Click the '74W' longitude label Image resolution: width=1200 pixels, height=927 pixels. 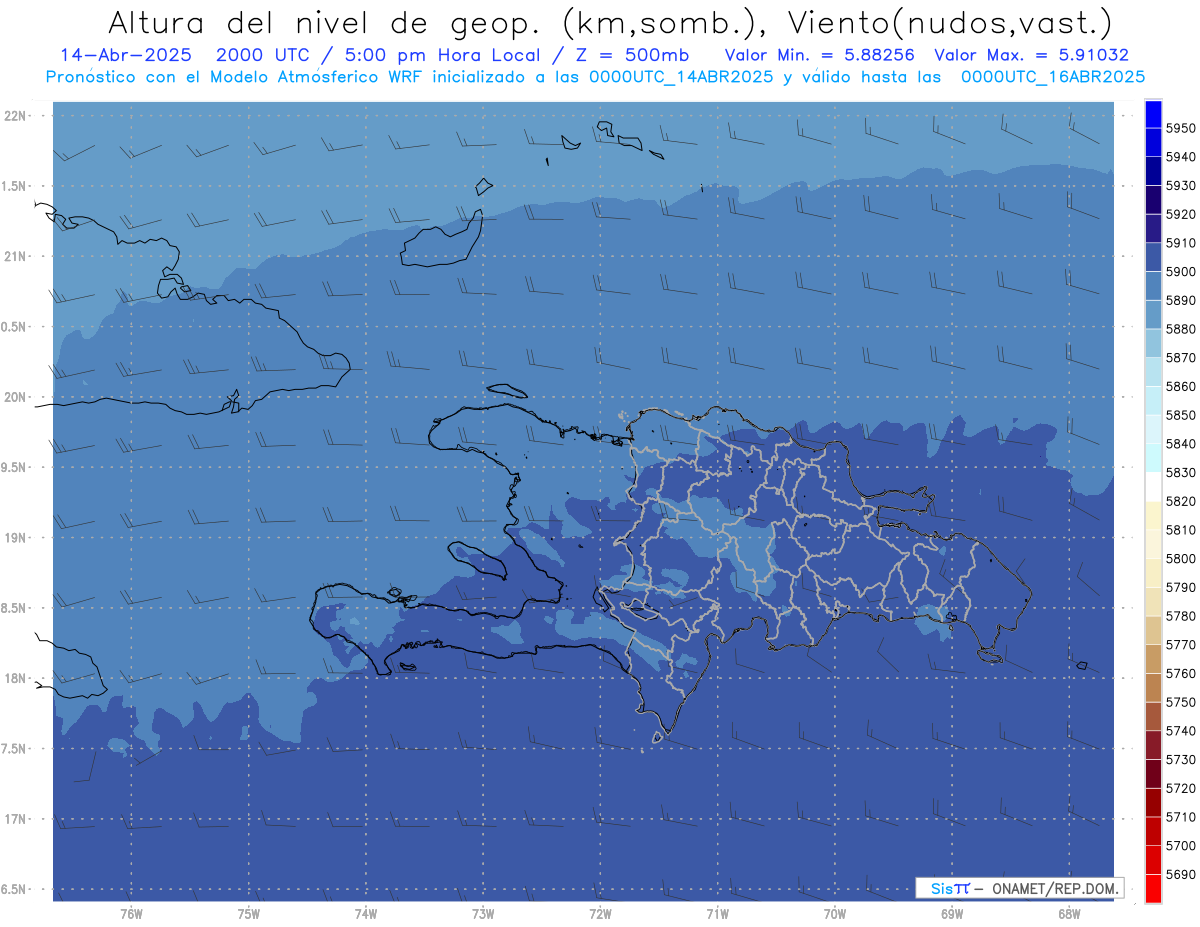366,914
